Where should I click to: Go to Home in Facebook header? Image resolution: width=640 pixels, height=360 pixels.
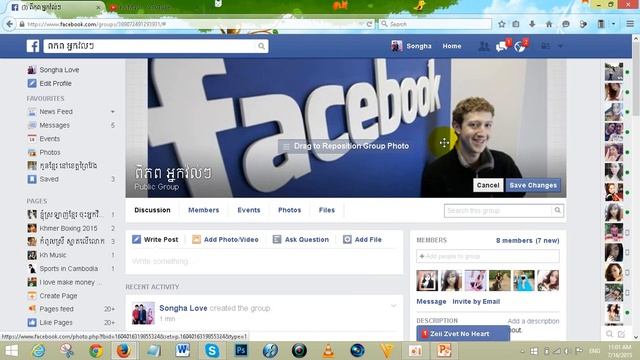tap(452, 46)
